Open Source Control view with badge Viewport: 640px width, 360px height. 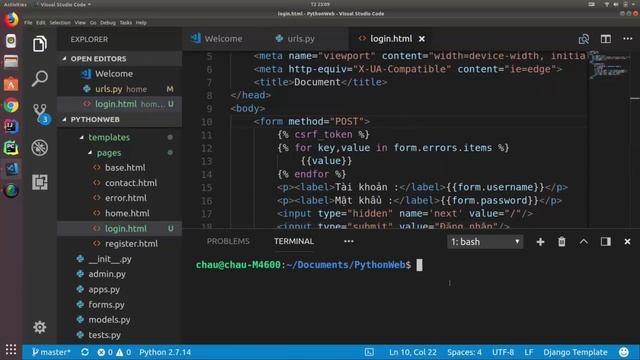tap(41, 113)
